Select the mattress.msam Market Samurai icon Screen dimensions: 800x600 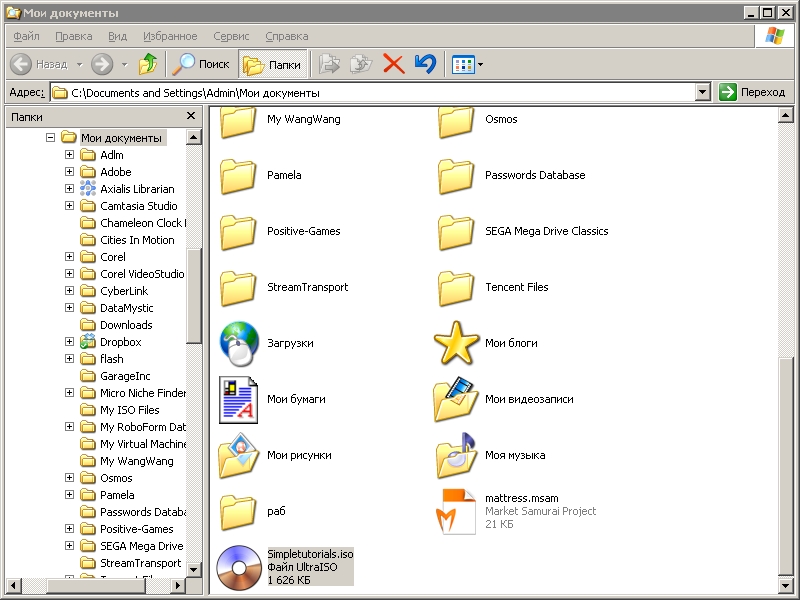click(456, 512)
